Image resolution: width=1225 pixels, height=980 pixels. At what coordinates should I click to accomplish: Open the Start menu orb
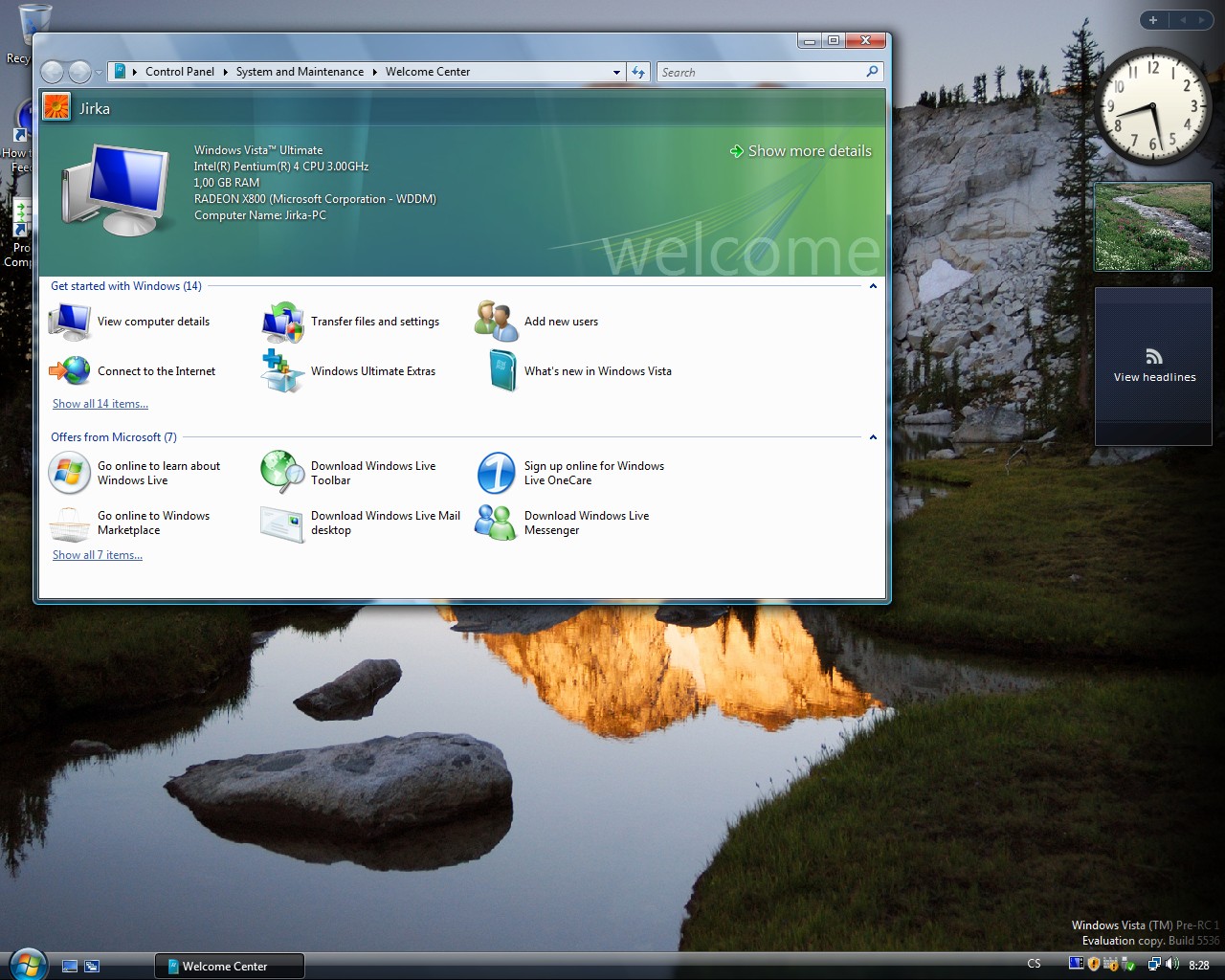pos(26,965)
